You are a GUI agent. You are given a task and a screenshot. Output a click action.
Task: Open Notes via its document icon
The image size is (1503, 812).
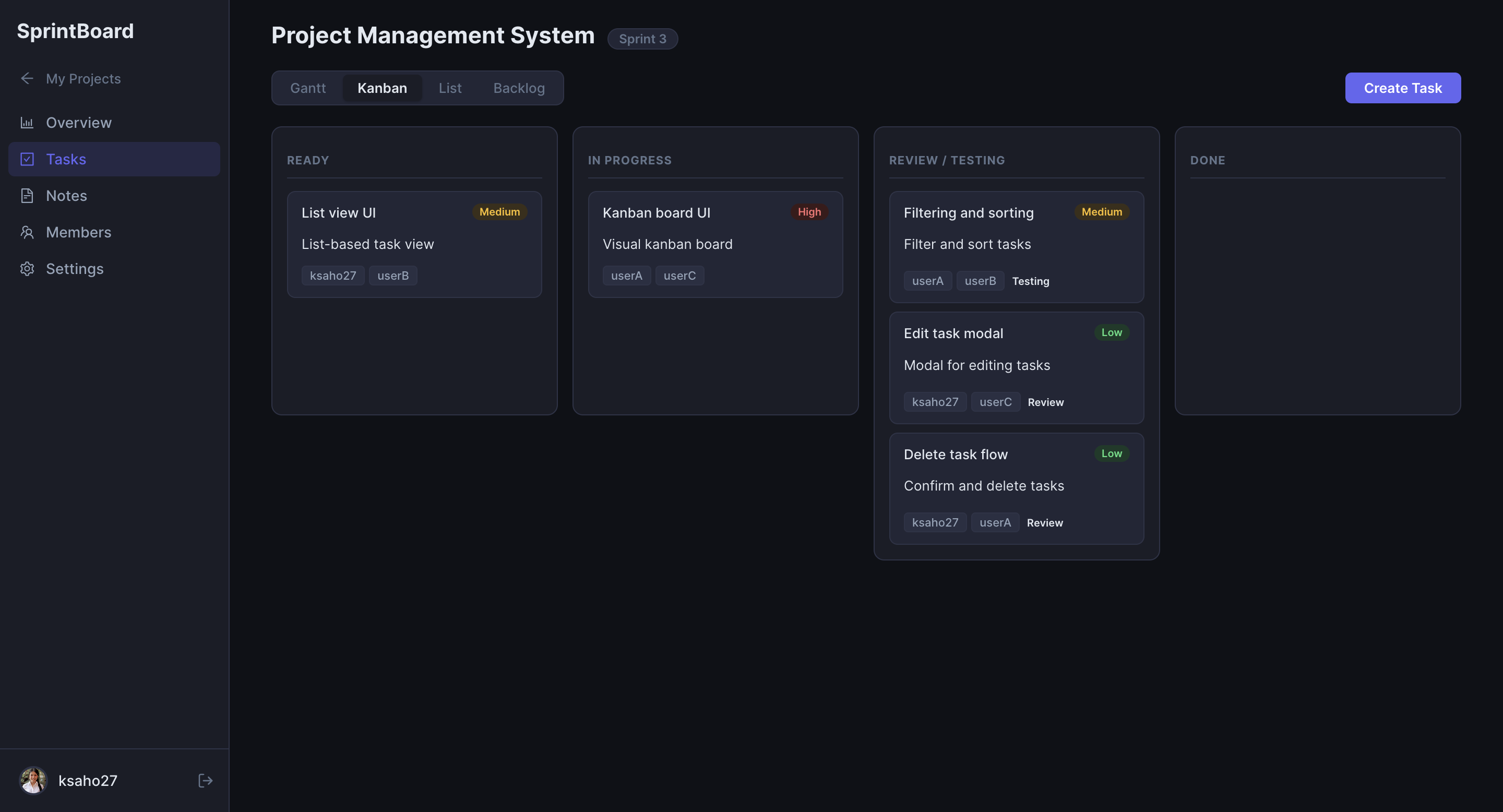(x=28, y=195)
